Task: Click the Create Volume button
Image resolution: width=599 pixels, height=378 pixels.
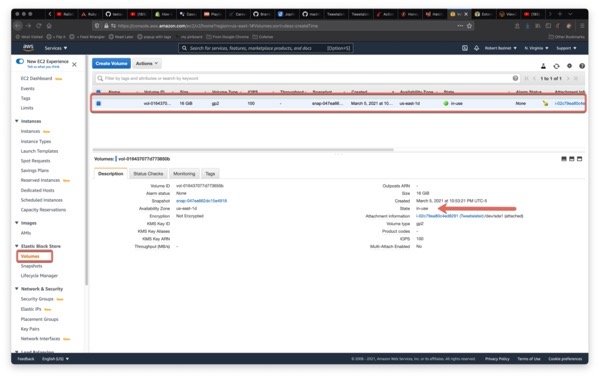Action: (x=111, y=63)
